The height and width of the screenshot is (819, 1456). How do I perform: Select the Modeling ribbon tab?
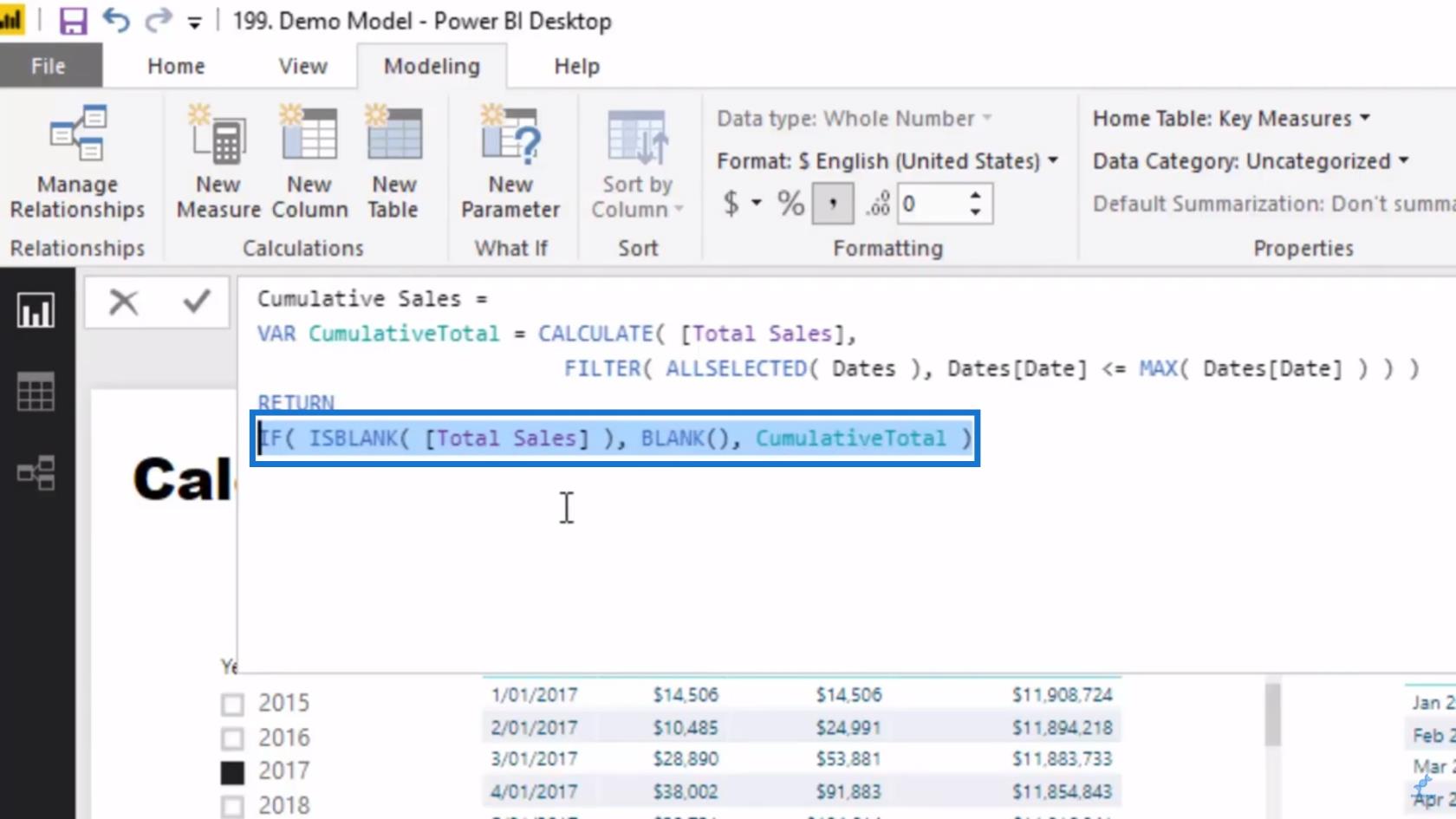click(x=432, y=66)
